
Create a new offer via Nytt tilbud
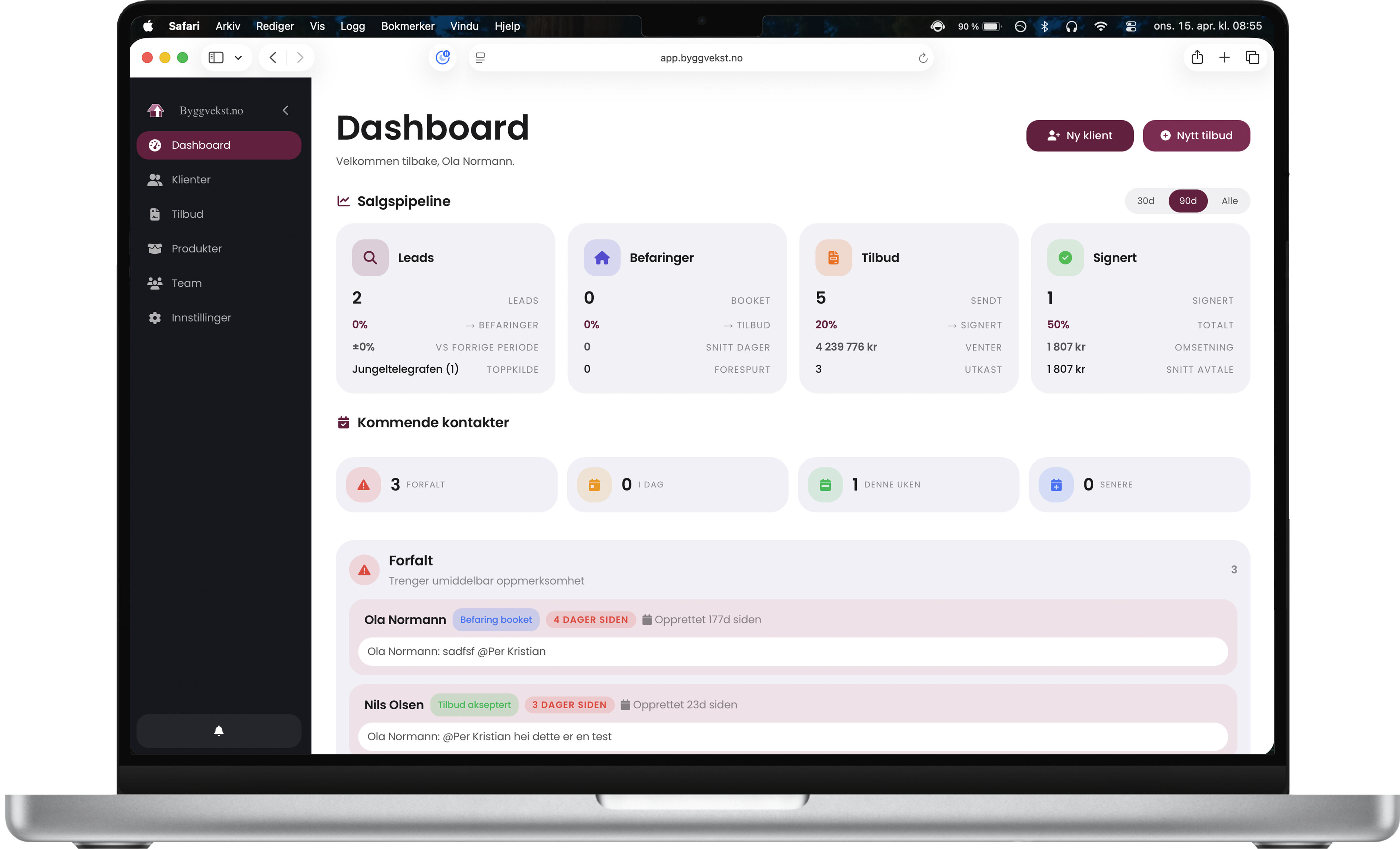click(x=1196, y=136)
